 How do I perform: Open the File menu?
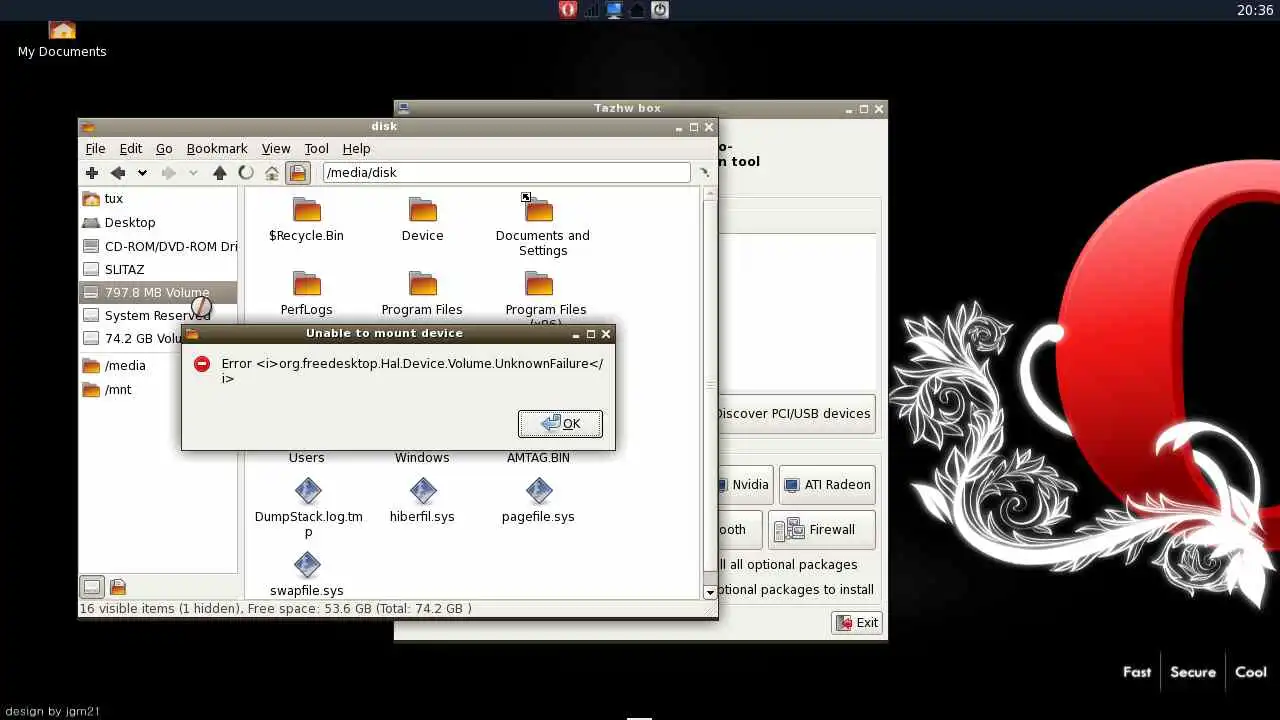click(x=95, y=148)
